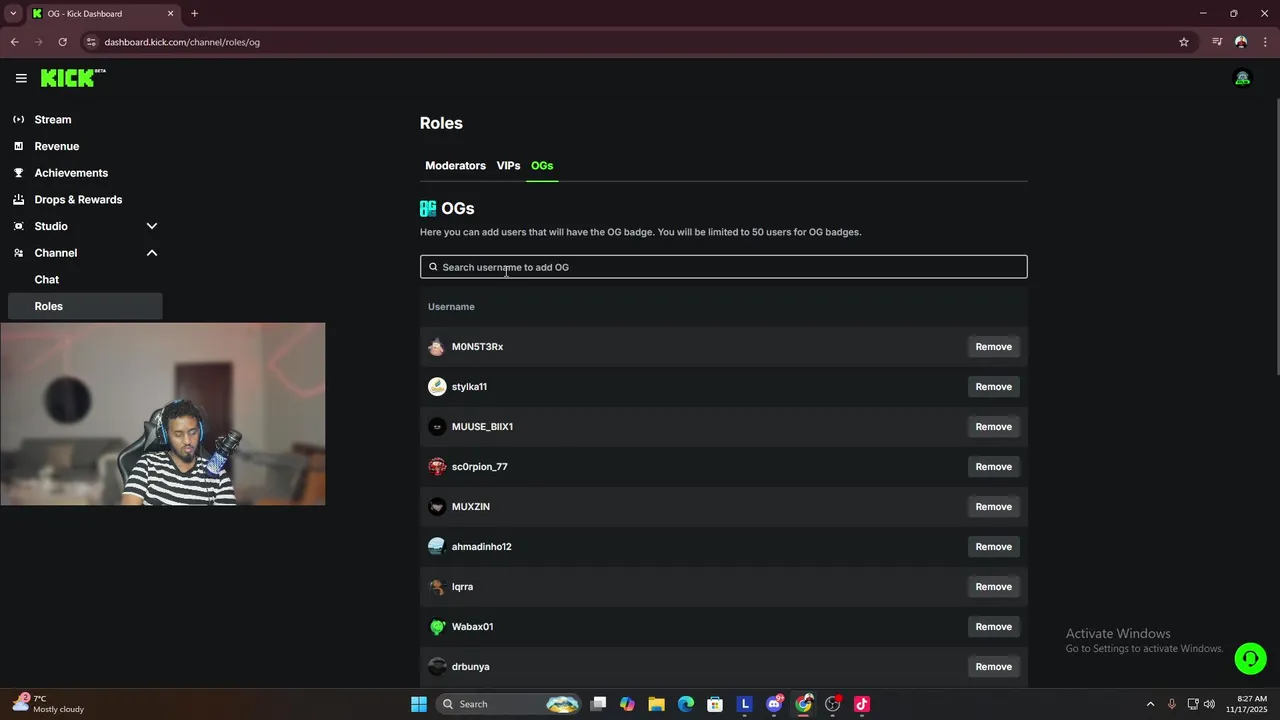
Task: Reload the dashboard page
Action: point(62,42)
